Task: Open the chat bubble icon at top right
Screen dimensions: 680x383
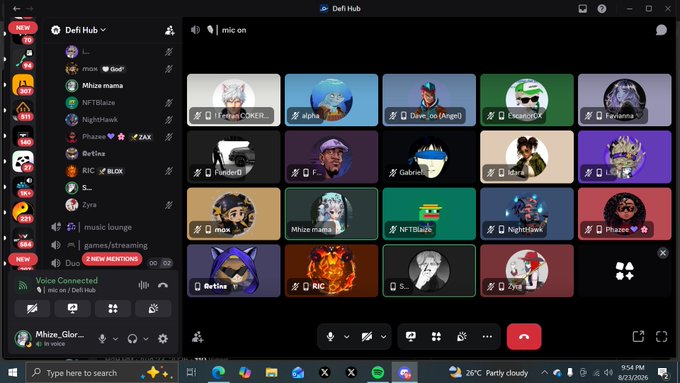Action: pyautogui.click(x=661, y=29)
